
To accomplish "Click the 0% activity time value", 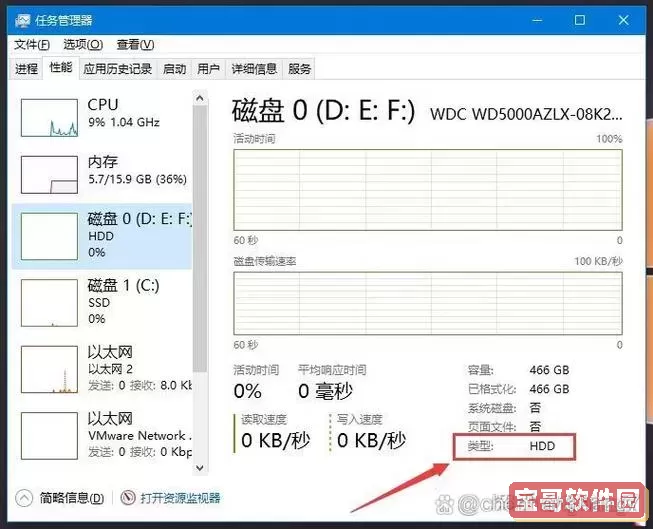I will point(248,391).
